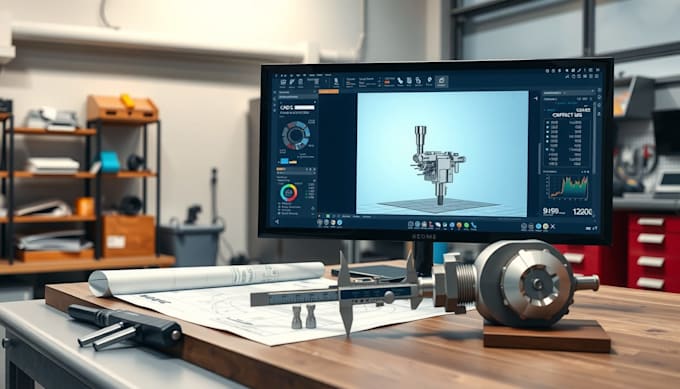Click the white arrow beside the right panel

pos(536,98)
